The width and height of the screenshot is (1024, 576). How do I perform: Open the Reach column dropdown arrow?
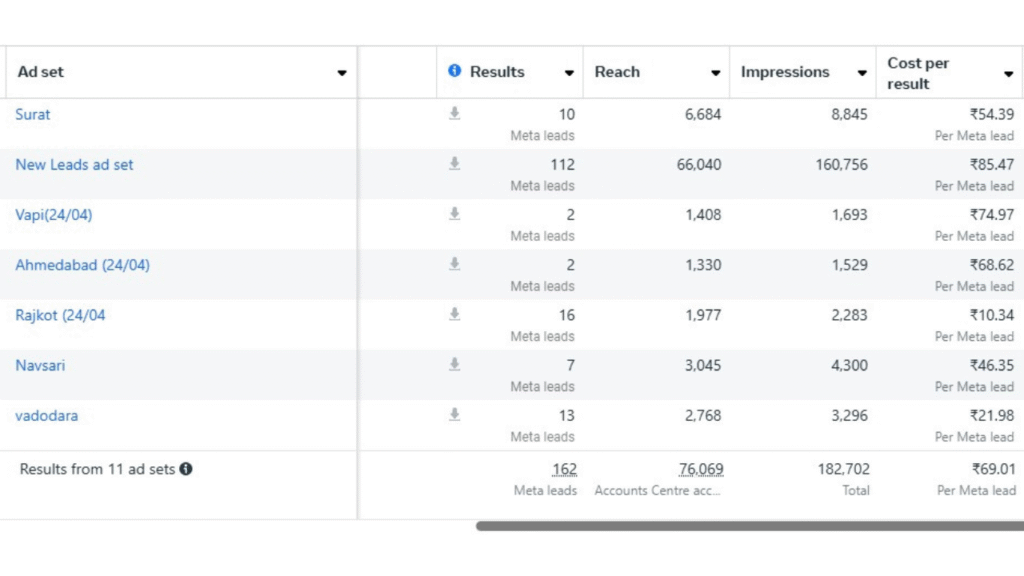click(x=715, y=73)
